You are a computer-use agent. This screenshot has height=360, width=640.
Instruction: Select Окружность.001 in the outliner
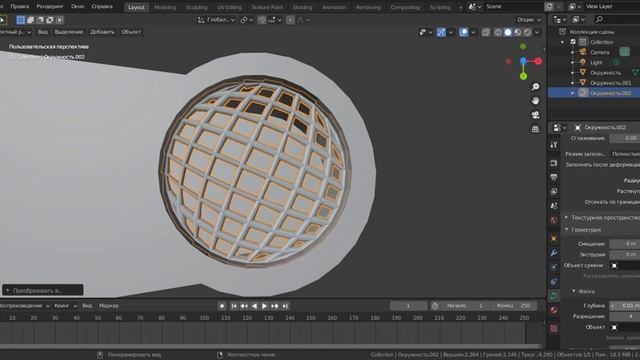[610, 83]
